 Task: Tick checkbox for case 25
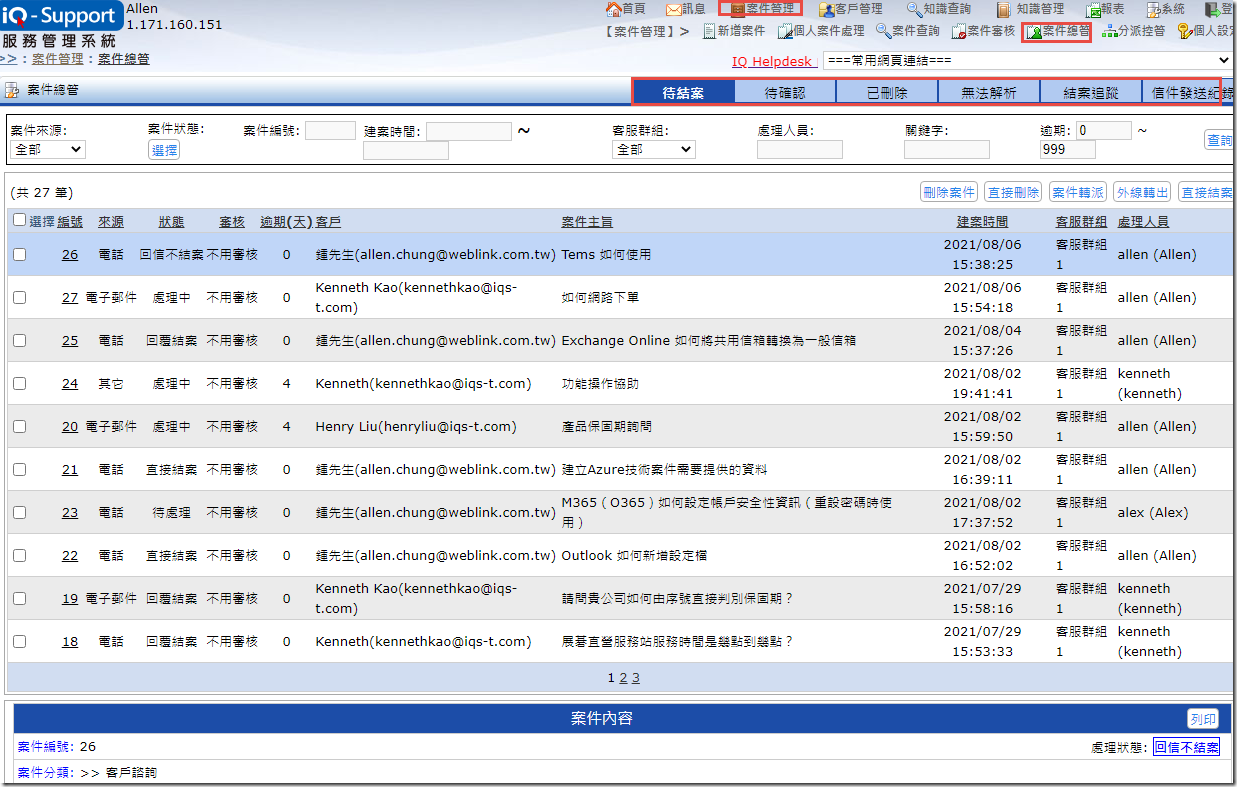pos(19,341)
